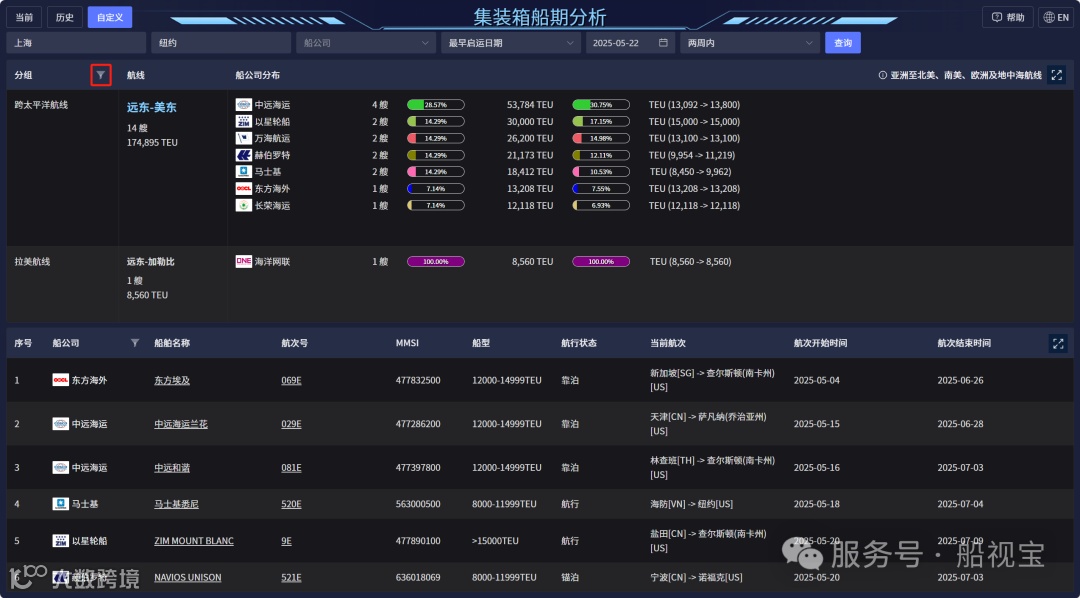
Task: Click the 马士基 logo in distribution list
Action: (244, 172)
